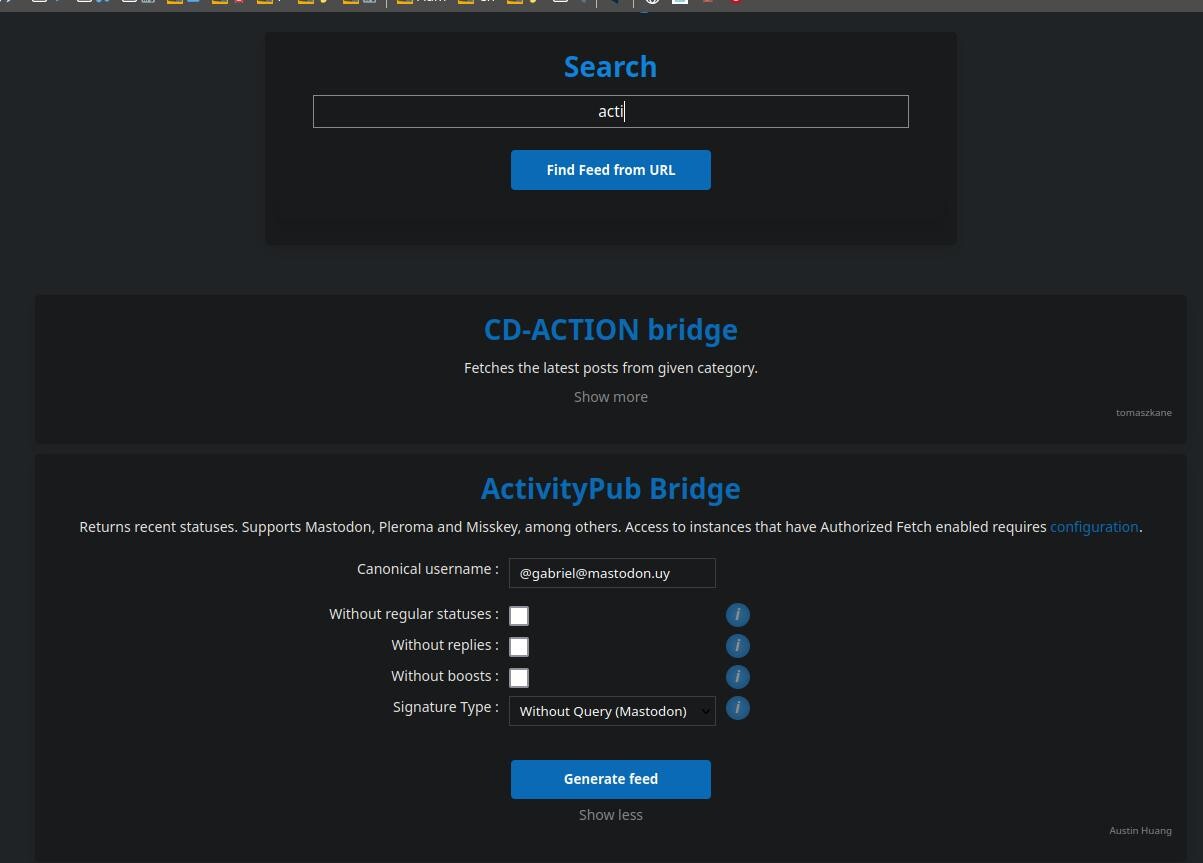Click info icon beside Without regular statuses
Image resolution: width=1203 pixels, height=863 pixels.
click(737, 615)
